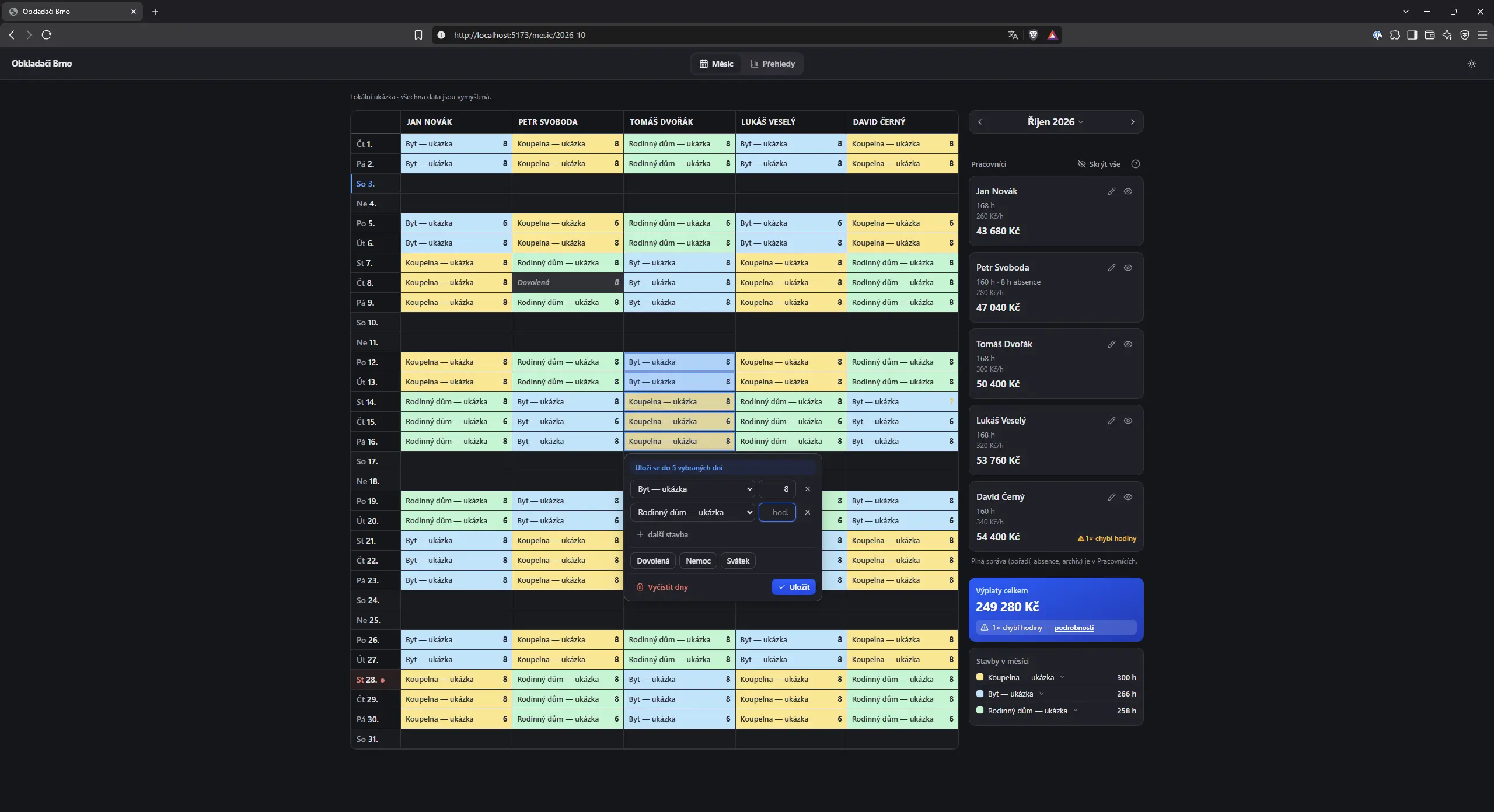This screenshot has height=812, width=1494.
Task: Click the browser reload icon
Action: [47, 35]
